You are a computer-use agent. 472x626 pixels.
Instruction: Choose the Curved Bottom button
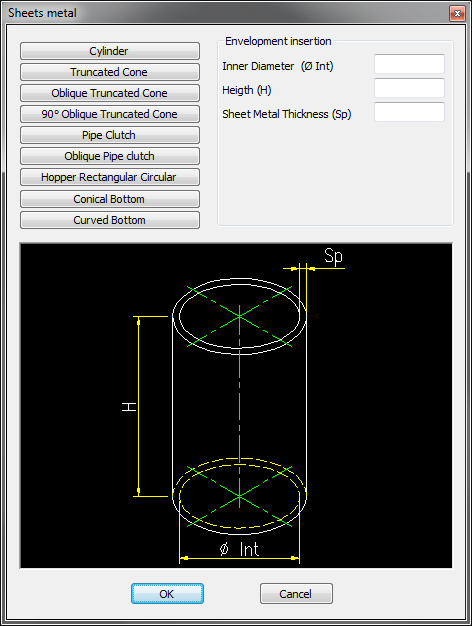[110, 220]
